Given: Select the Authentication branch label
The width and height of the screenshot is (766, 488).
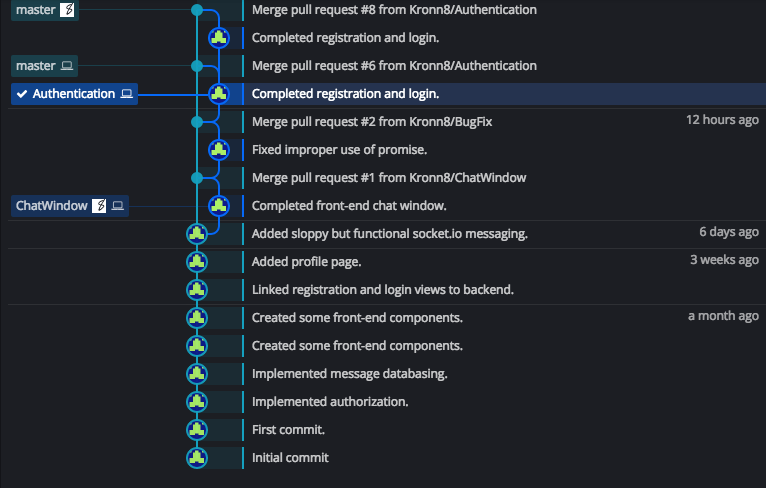Looking at the screenshot, I should pyautogui.click(x=74, y=94).
